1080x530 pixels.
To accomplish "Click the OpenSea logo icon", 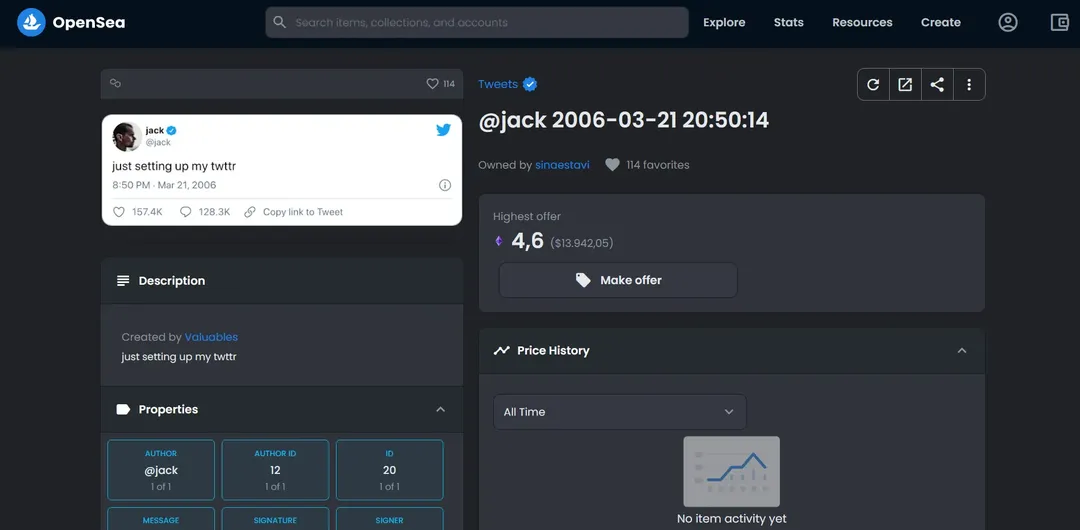I will point(32,22).
